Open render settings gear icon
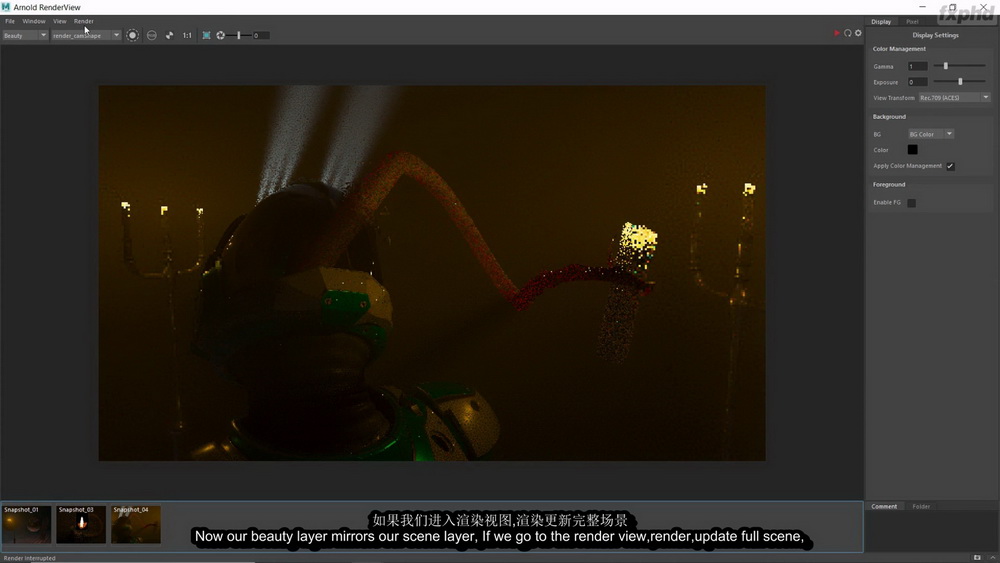The image size is (1000, 563). click(x=858, y=33)
